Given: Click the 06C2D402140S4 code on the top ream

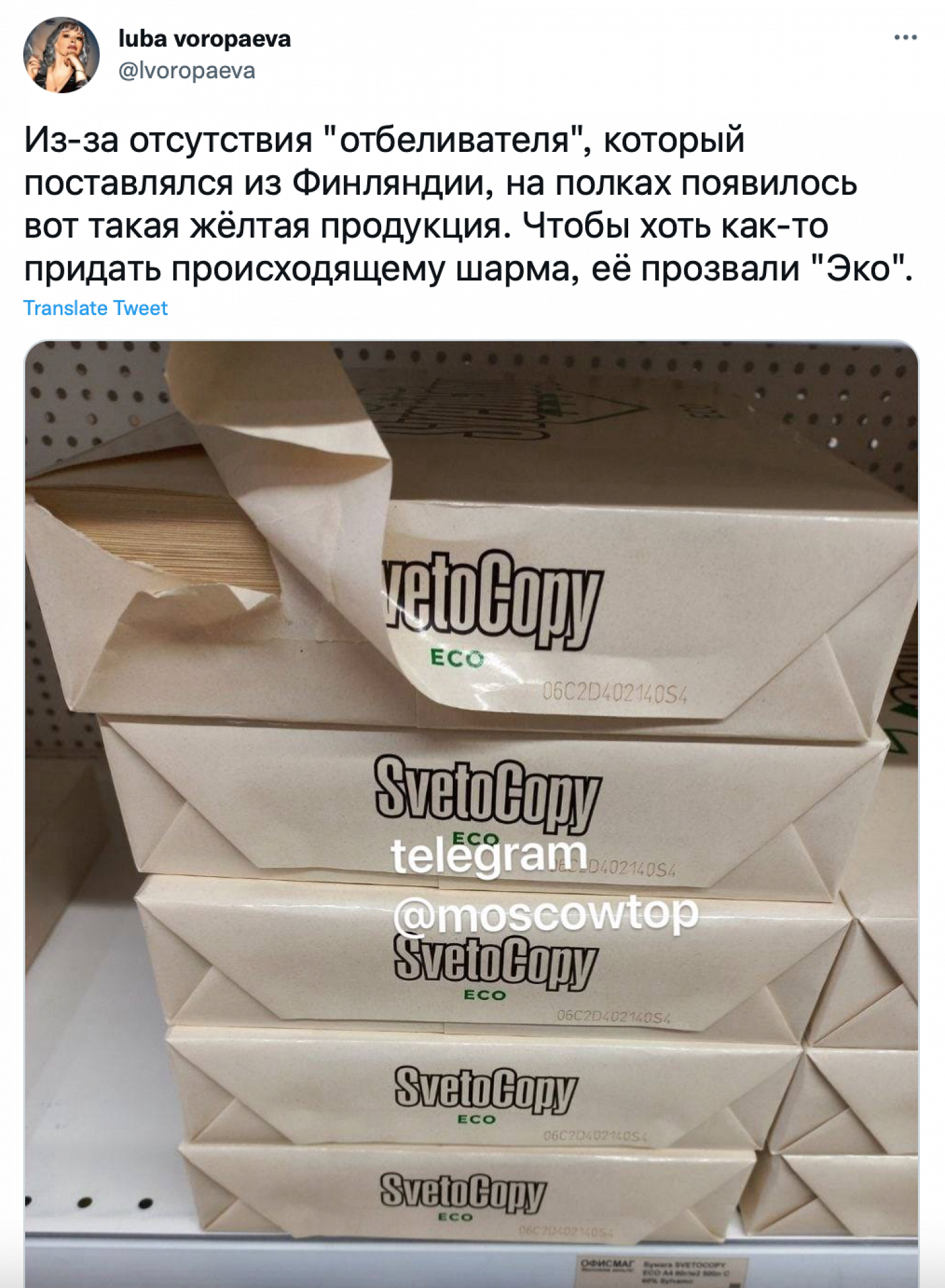Looking at the screenshot, I should [x=615, y=694].
